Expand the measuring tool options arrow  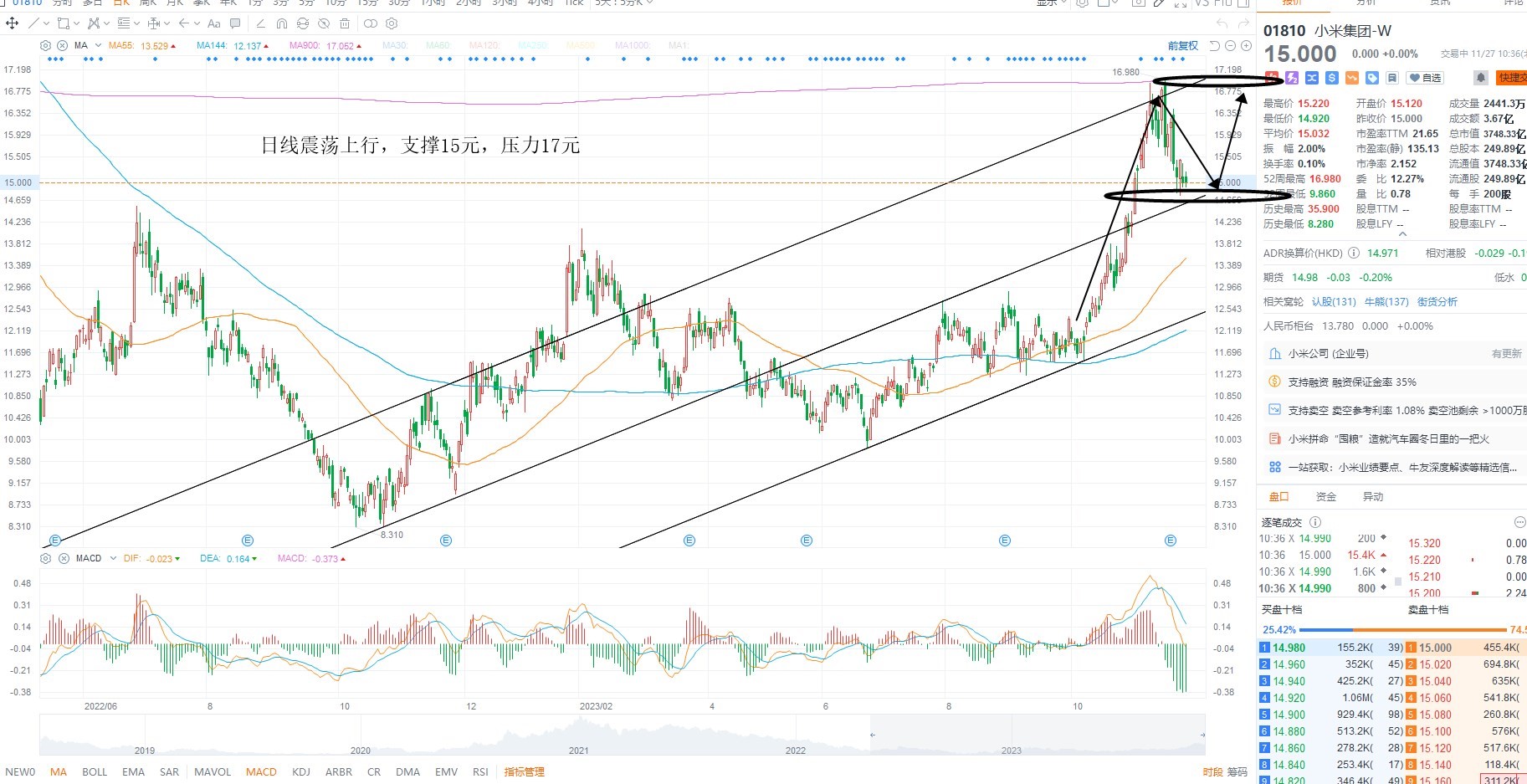[167, 24]
